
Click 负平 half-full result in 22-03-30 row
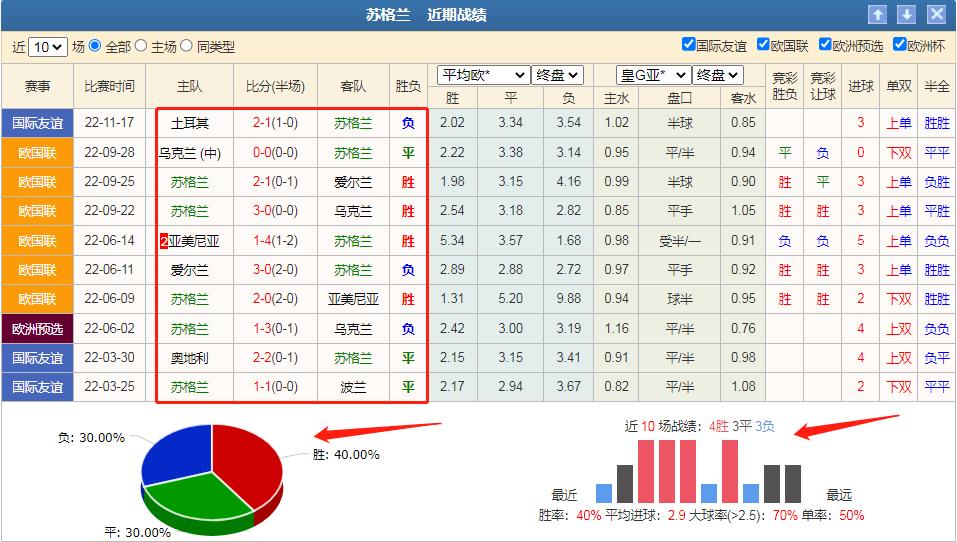[x=937, y=358]
